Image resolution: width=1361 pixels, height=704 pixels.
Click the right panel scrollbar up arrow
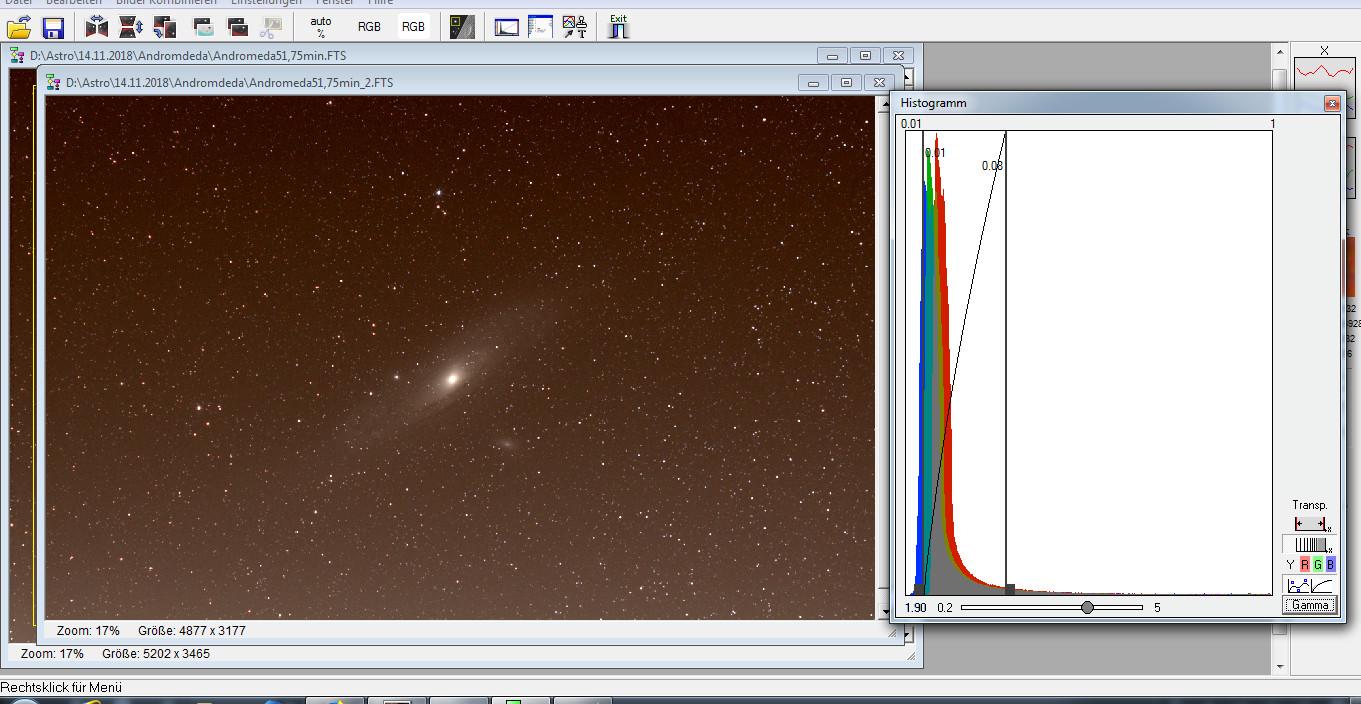click(x=1279, y=53)
